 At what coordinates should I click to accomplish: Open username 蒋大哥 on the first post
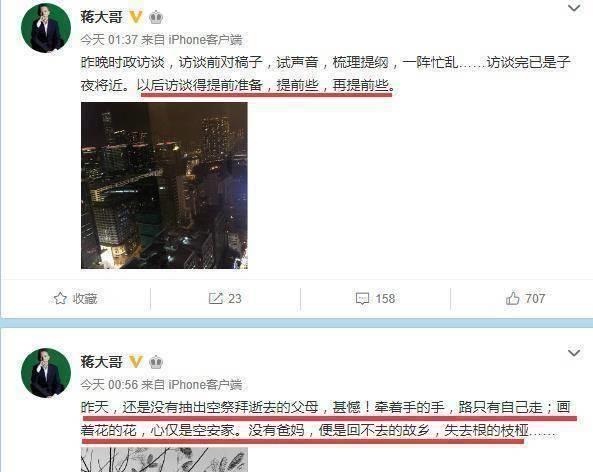pyautogui.click(x=101, y=17)
